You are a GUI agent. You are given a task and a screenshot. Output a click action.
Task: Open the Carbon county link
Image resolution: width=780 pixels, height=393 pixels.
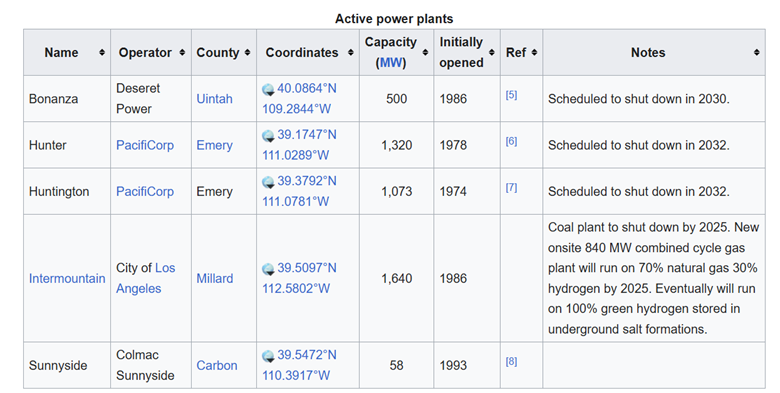click(x=217, y=365)
